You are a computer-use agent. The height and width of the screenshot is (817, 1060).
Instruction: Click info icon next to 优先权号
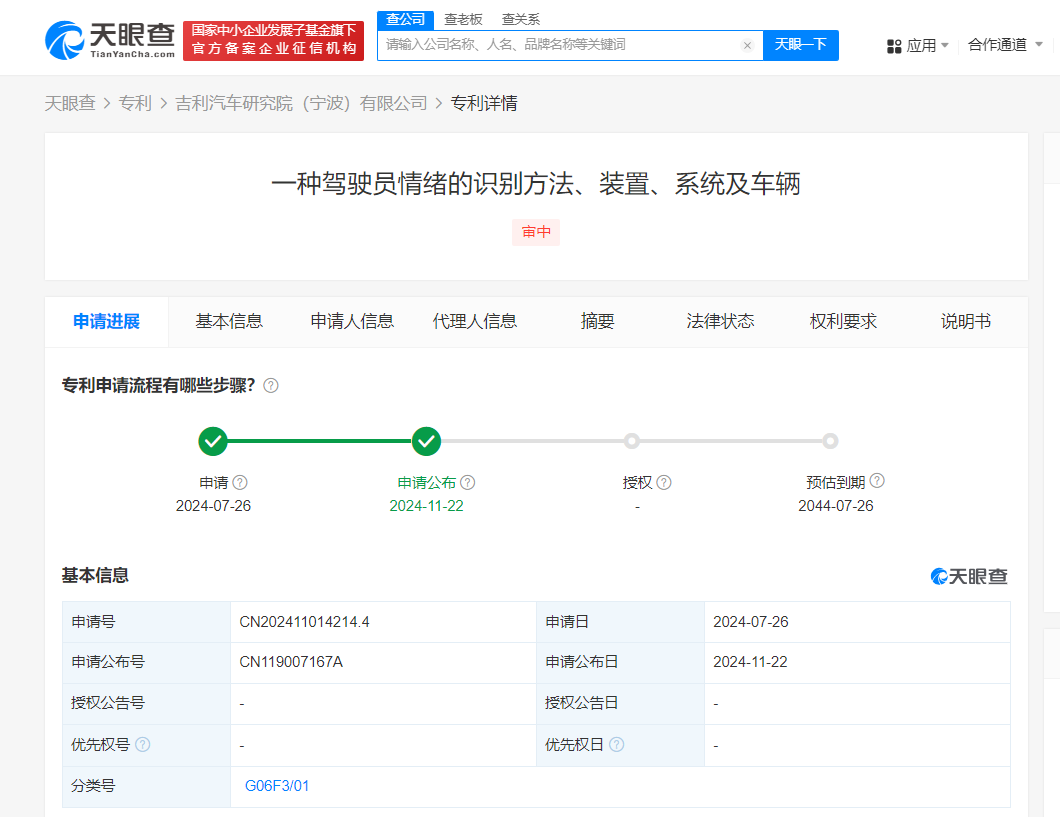(x=143, y=745)
